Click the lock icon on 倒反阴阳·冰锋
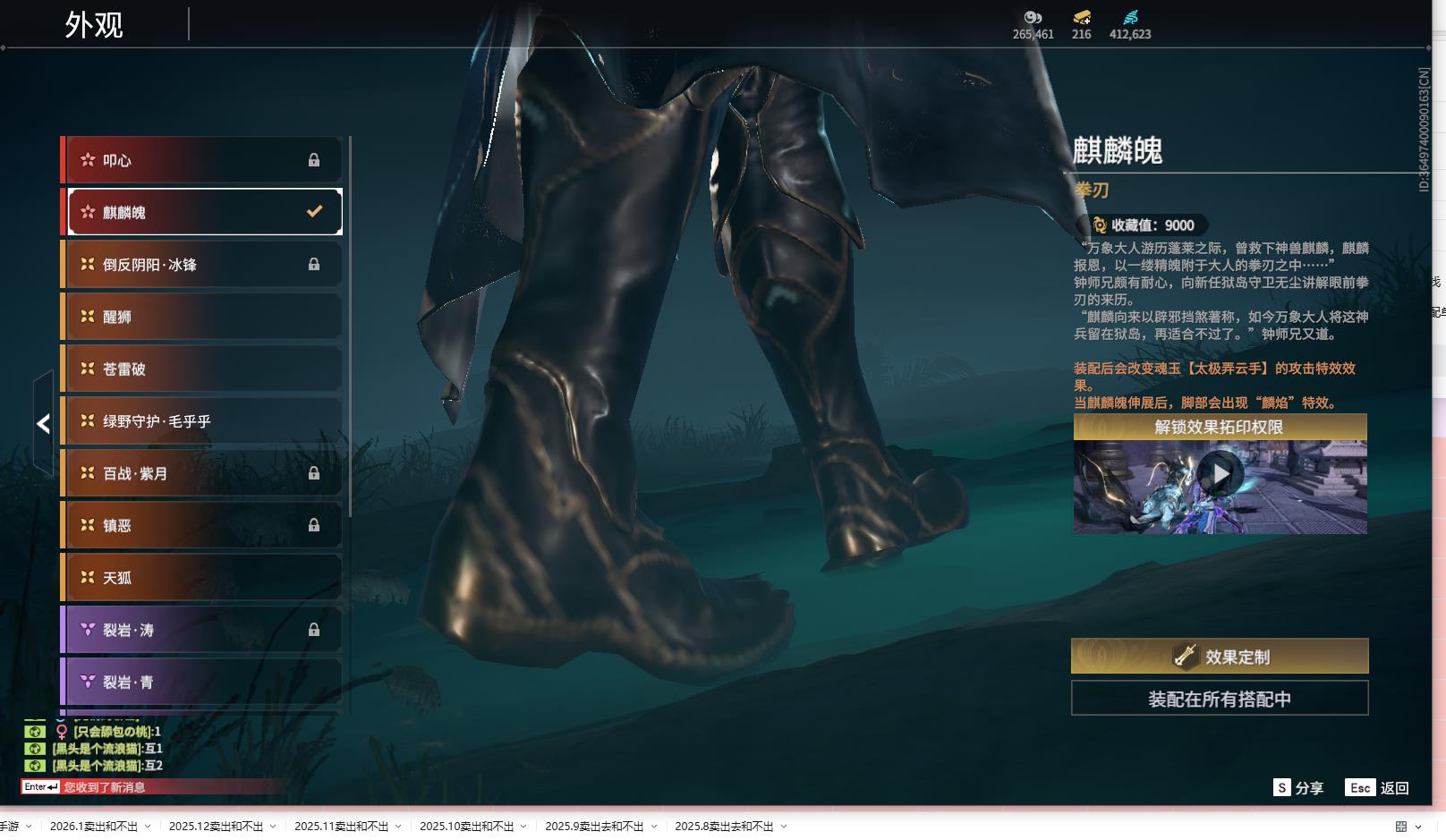1446x840 pixels. [x=314, y=265]
